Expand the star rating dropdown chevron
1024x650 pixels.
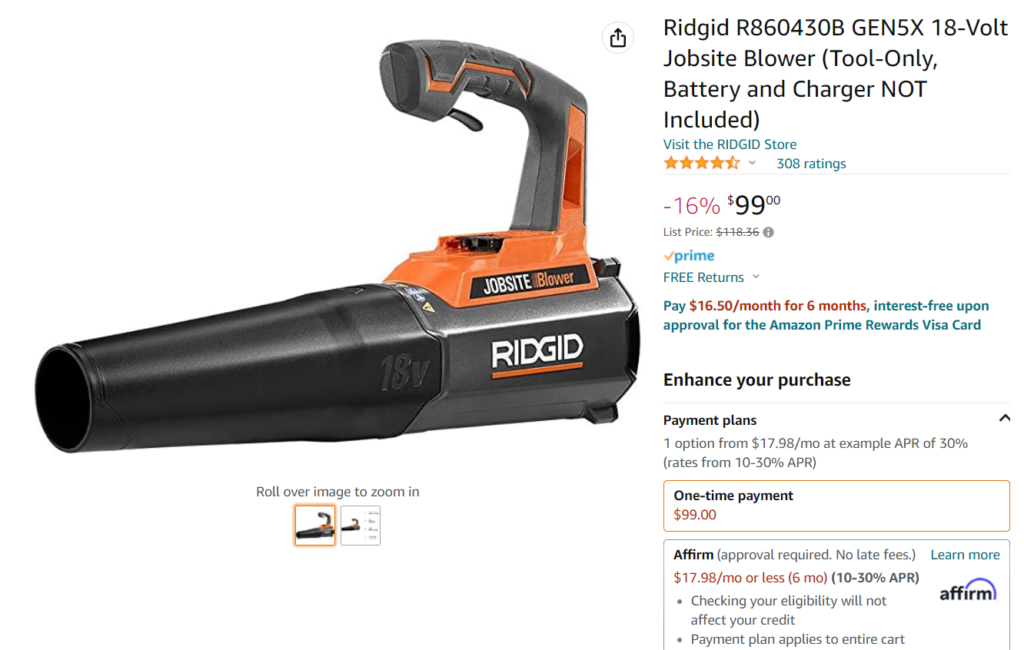point(752,163)
